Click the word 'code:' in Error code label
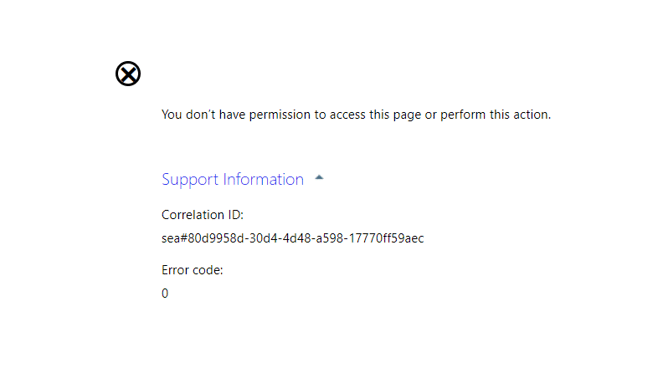The height and width of the screenshot is (383, 658). click(x=207, y=271)
